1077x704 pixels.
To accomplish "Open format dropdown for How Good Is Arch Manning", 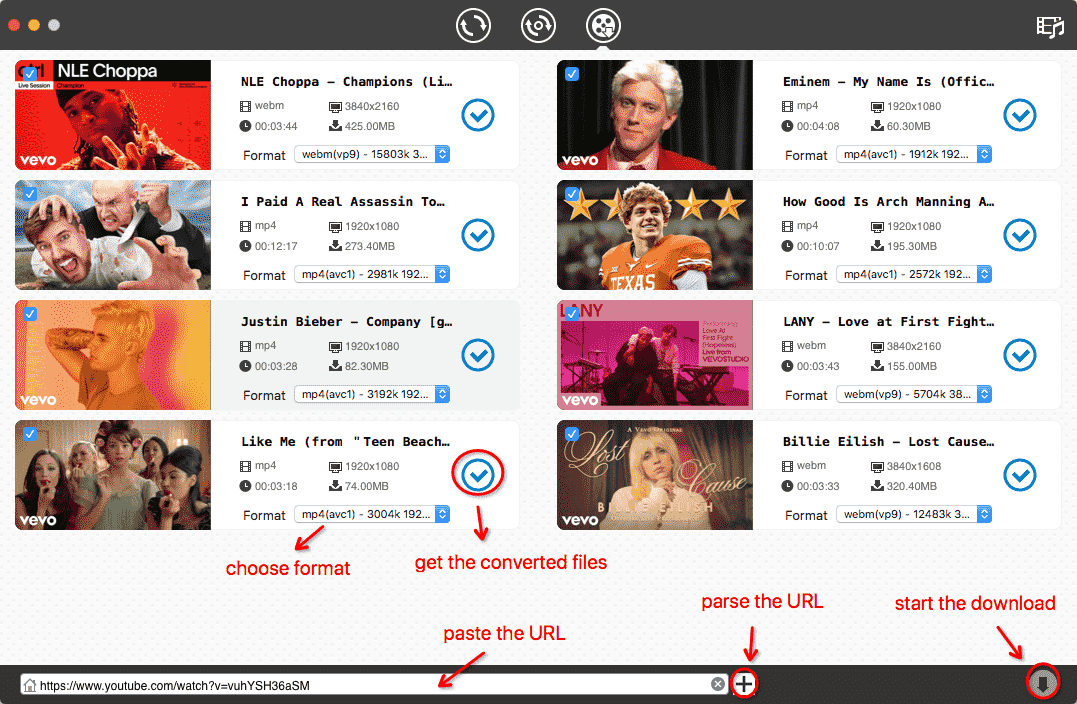I will pos(914,274).
